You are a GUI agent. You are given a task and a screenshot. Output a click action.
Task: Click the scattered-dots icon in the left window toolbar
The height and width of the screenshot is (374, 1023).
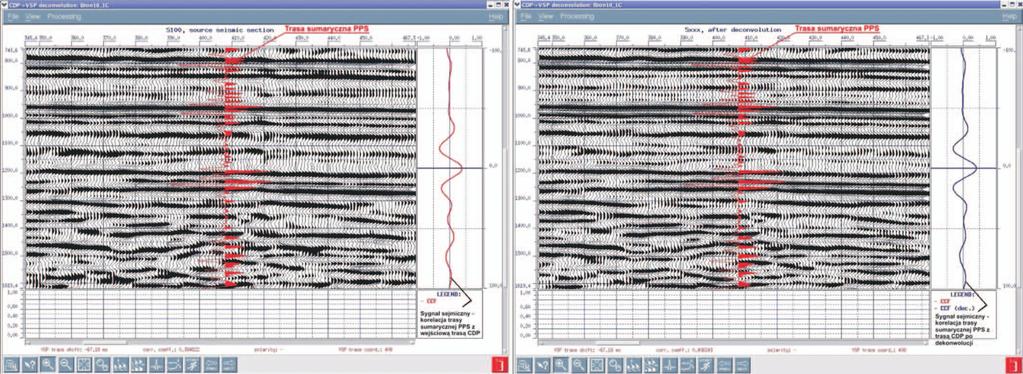coord(139,365)
